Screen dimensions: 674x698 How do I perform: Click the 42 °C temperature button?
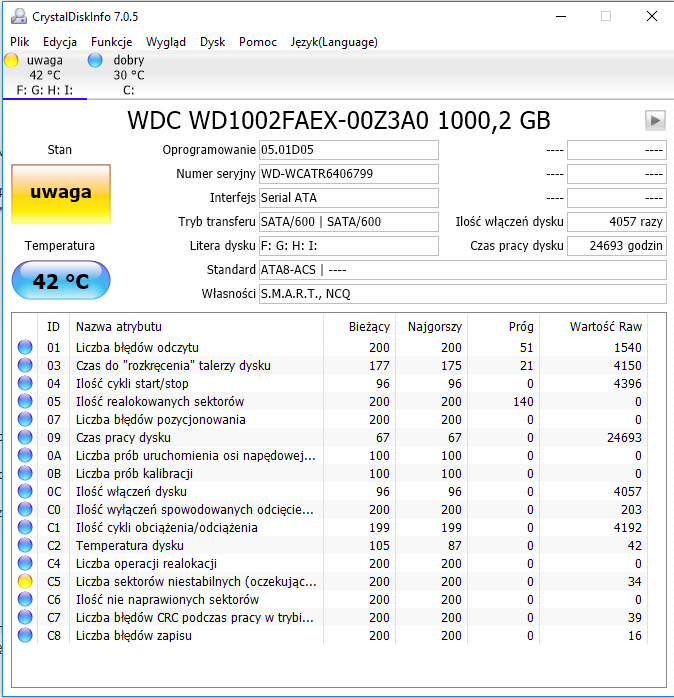pyautogui.click(x=61, y=280)
